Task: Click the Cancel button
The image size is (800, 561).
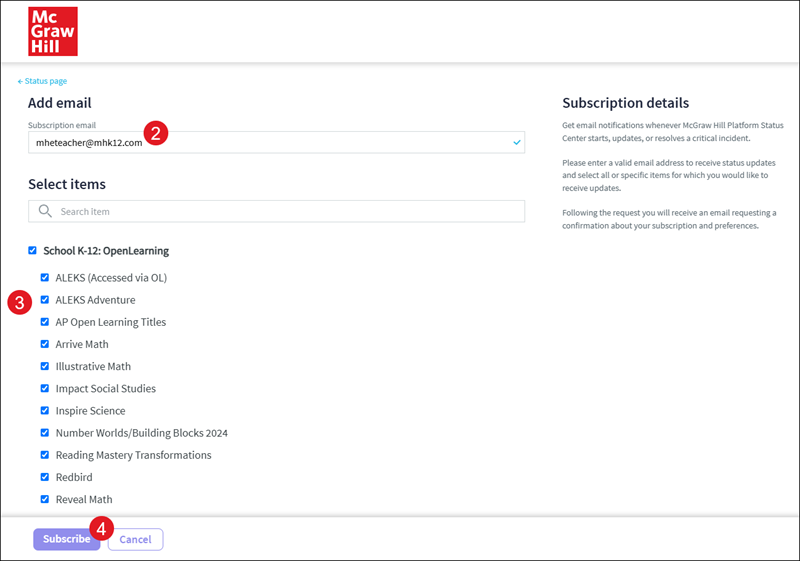Action: (135, 539)
